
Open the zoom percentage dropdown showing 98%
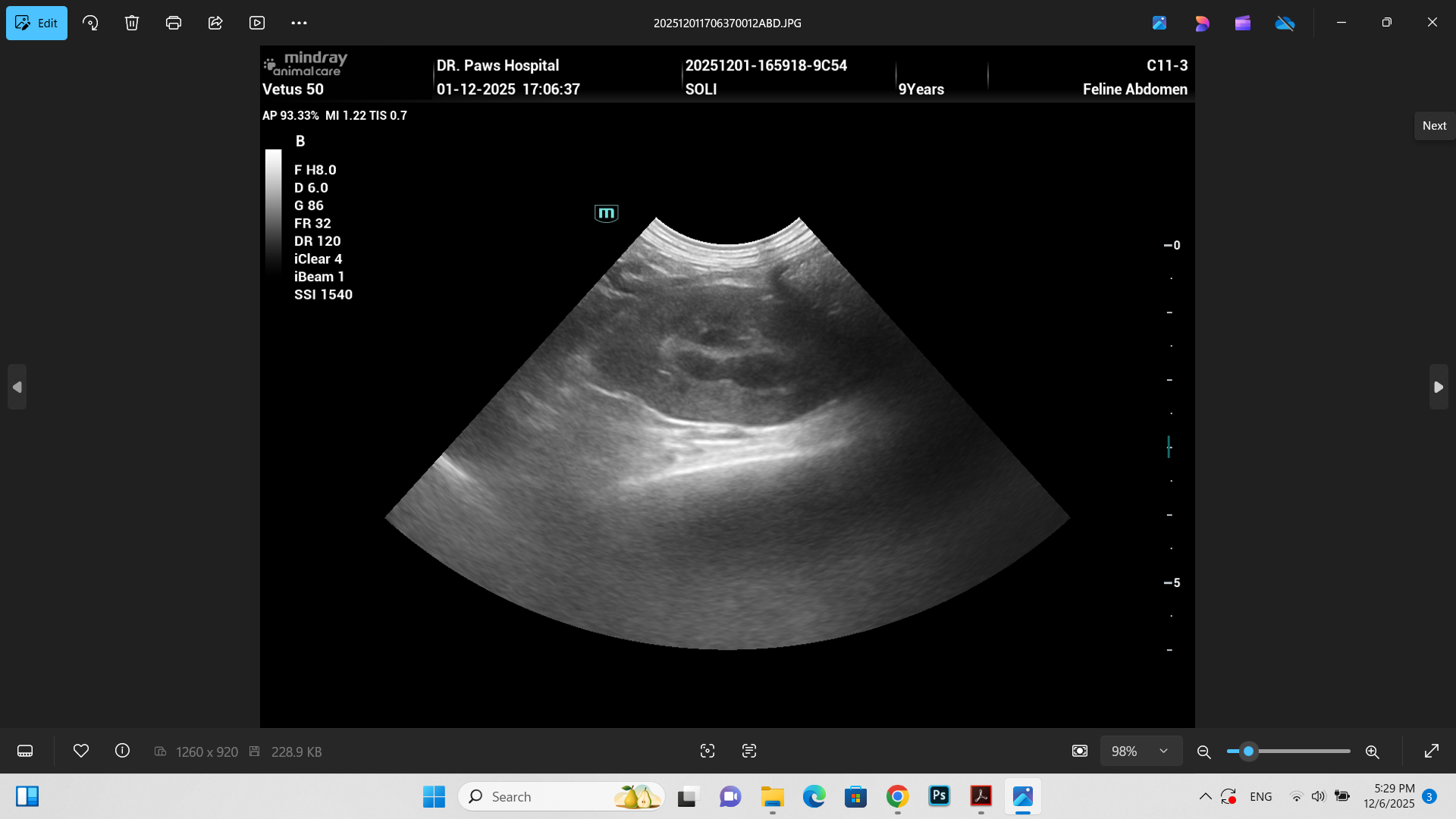pos(1141,751)
